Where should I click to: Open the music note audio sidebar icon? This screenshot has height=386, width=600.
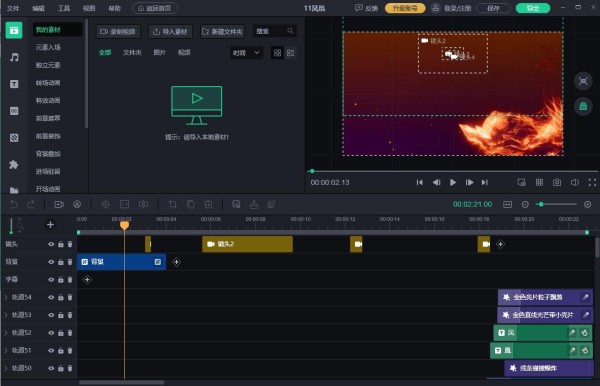[x=14, y=57]
